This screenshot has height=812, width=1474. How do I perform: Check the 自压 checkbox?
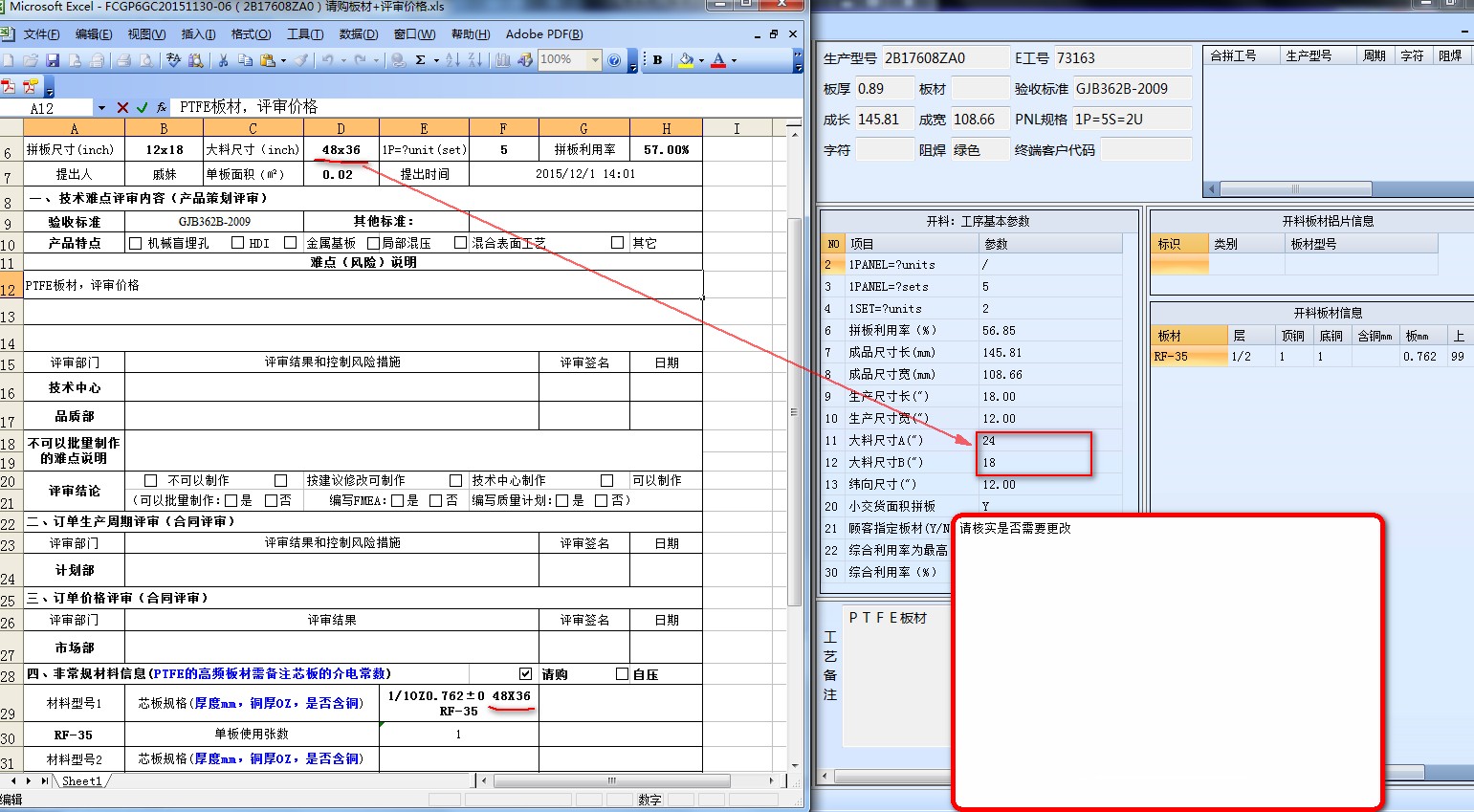click(623, 673)
